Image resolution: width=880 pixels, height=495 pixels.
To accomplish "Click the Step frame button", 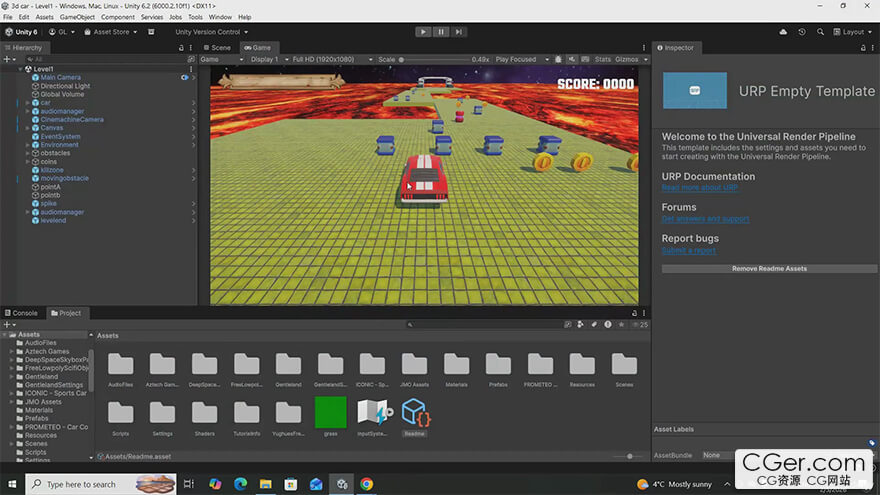I will (457, 32).
